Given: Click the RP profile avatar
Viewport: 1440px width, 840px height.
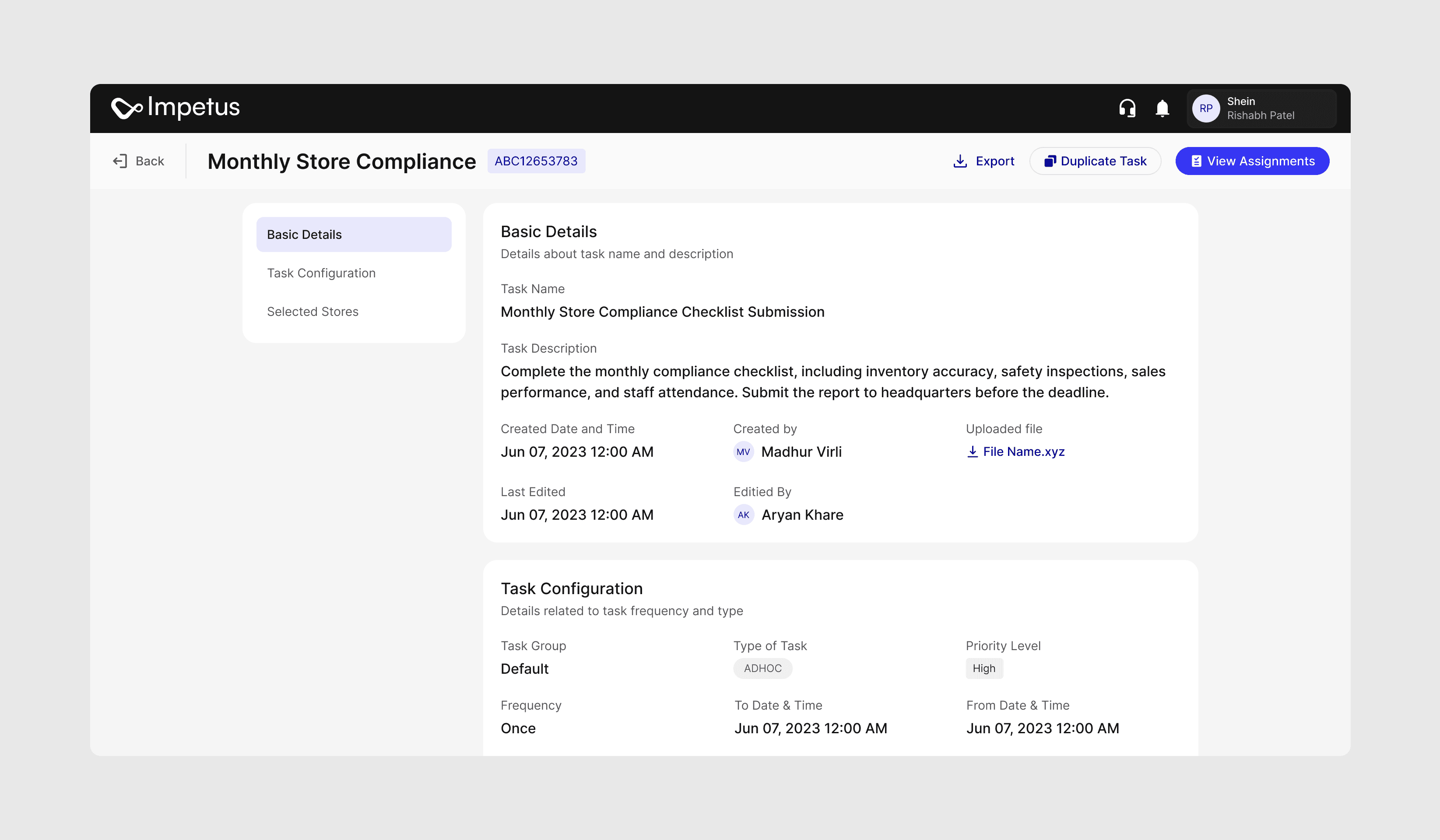Looking at the screenshot, I should click(x=1206, y=108).
